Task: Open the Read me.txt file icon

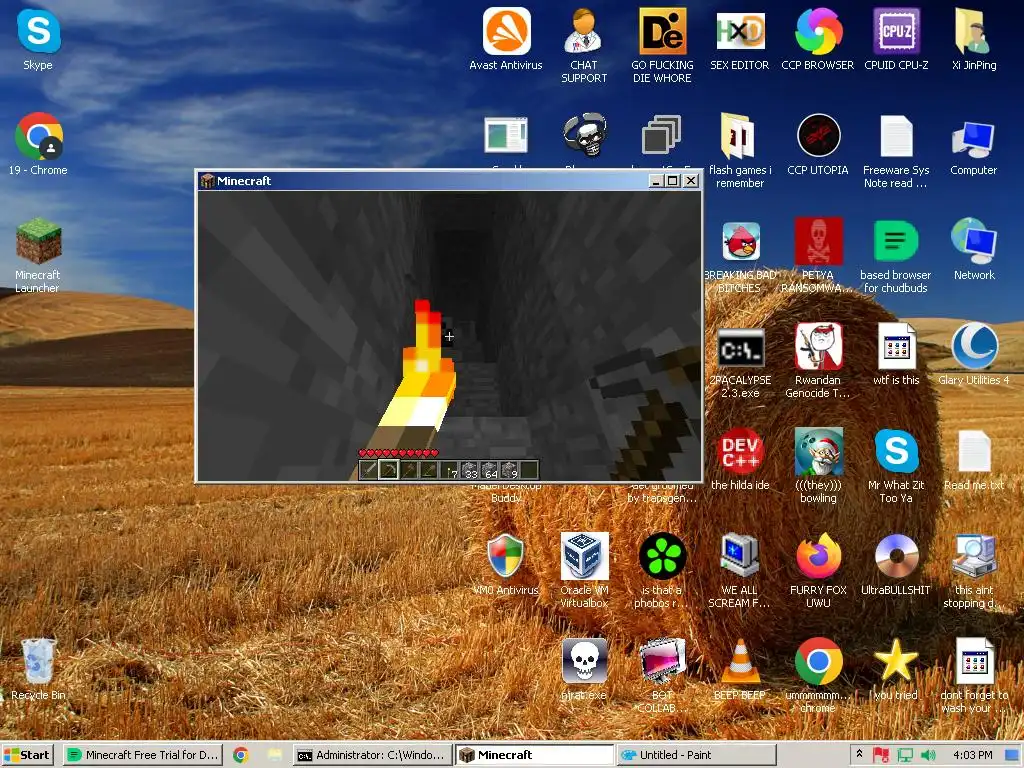Action: click(x=974, y=460)
